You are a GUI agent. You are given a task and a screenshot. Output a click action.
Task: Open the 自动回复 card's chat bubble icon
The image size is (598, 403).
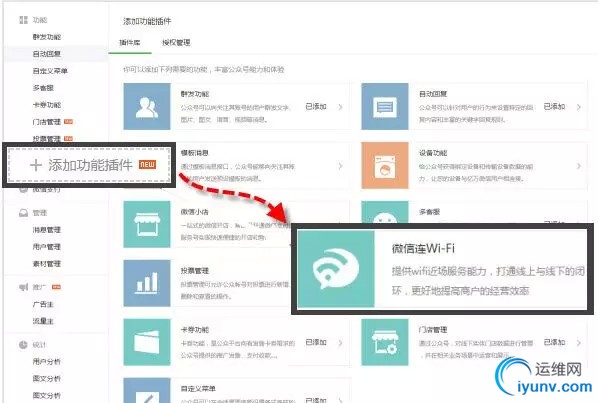coord(385,106)
